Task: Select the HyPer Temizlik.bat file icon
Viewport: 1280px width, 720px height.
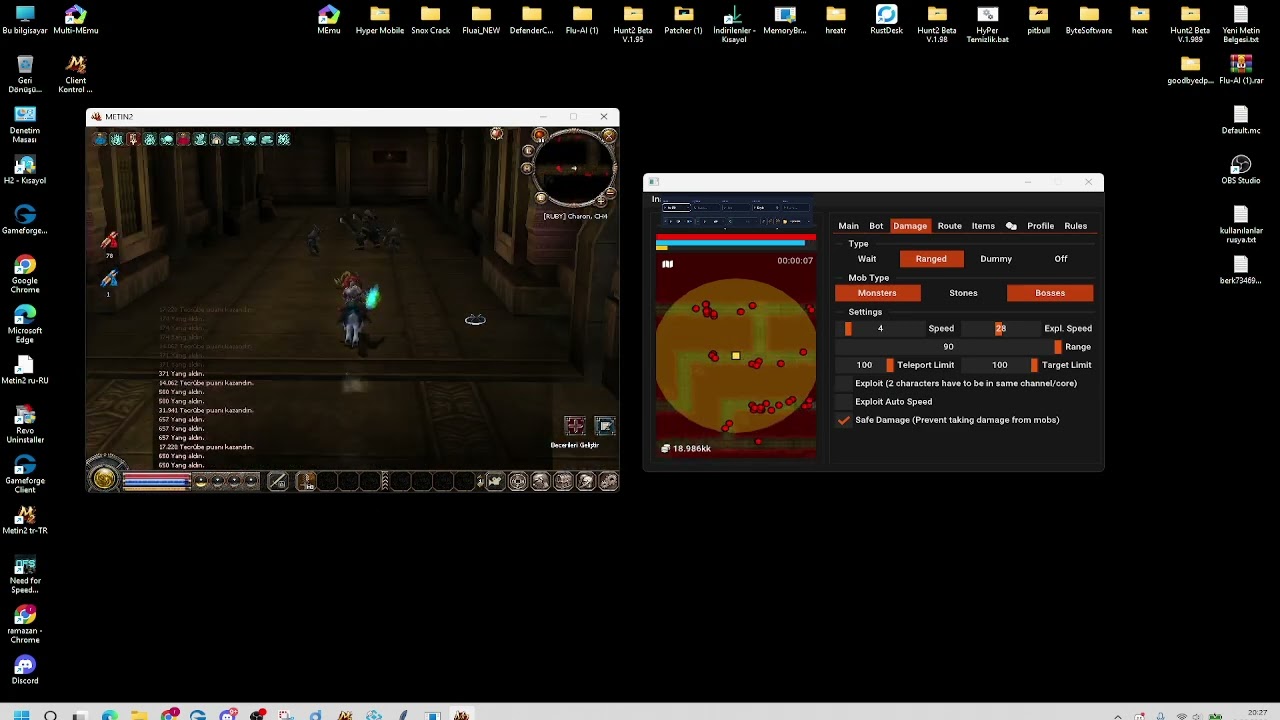Action: point(987,25)
